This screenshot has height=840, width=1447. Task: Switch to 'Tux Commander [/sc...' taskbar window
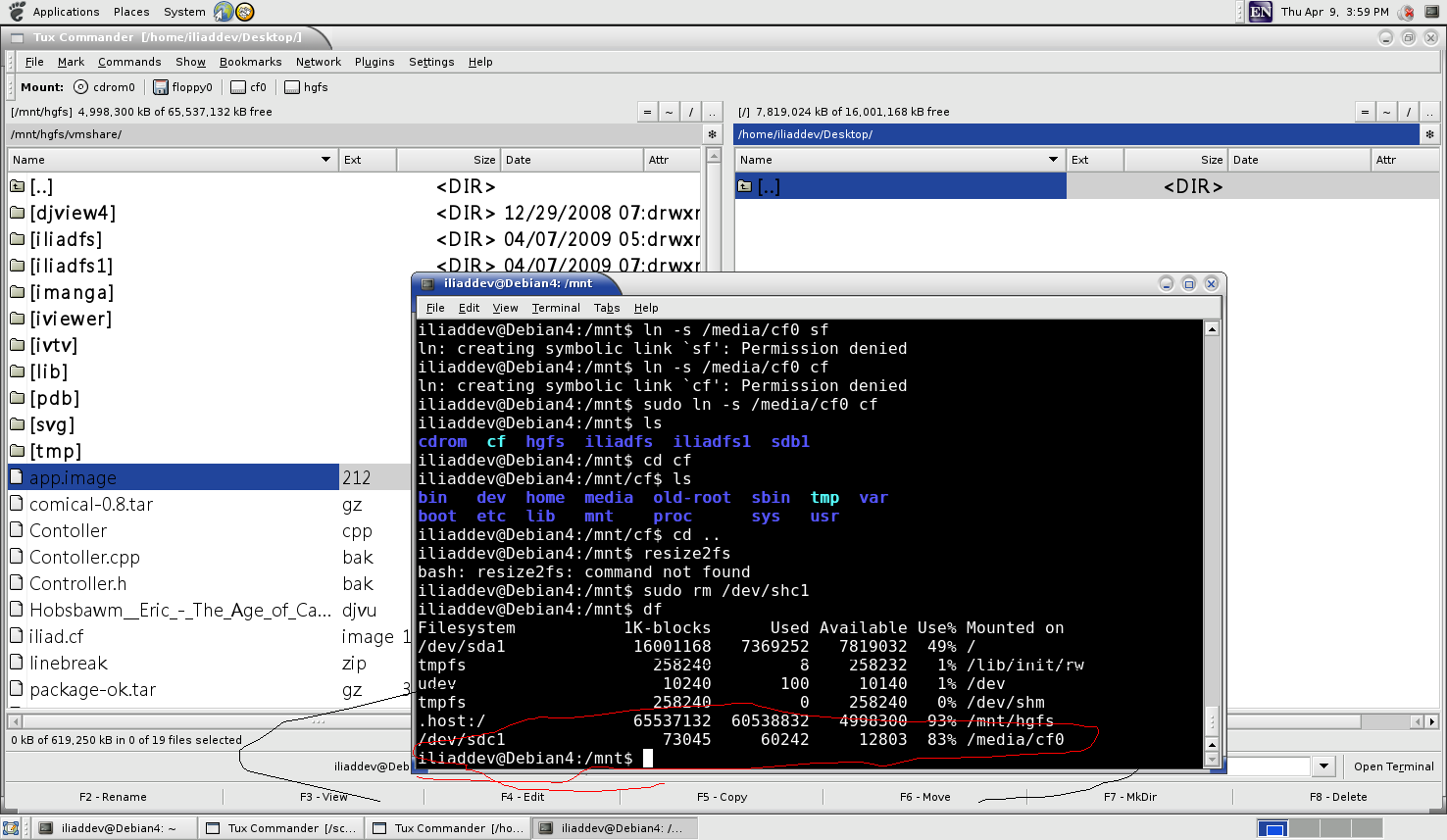click(x=281, y=828)
